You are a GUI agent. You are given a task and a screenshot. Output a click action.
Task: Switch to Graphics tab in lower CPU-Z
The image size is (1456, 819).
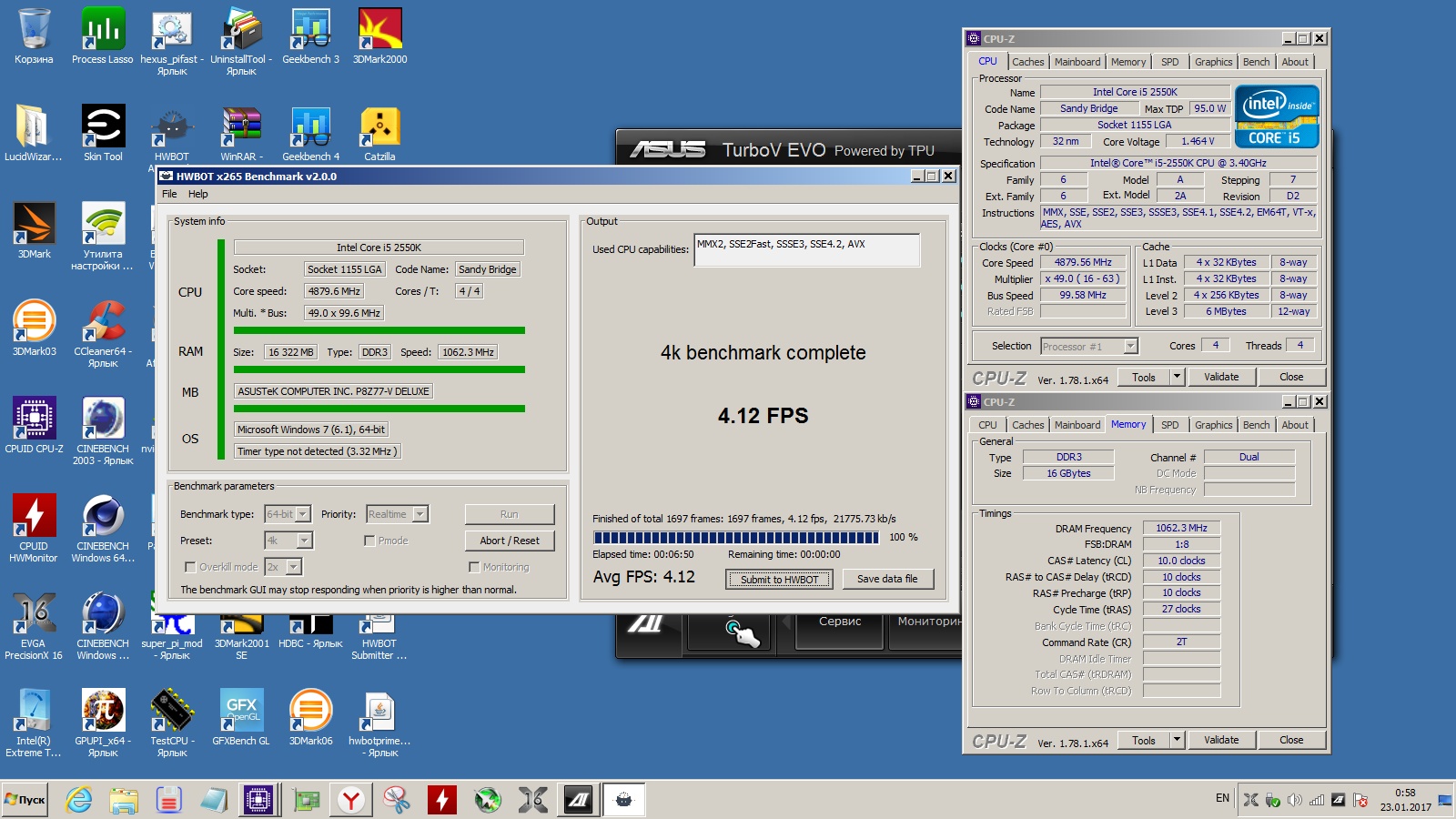(x=1213, y=425)
